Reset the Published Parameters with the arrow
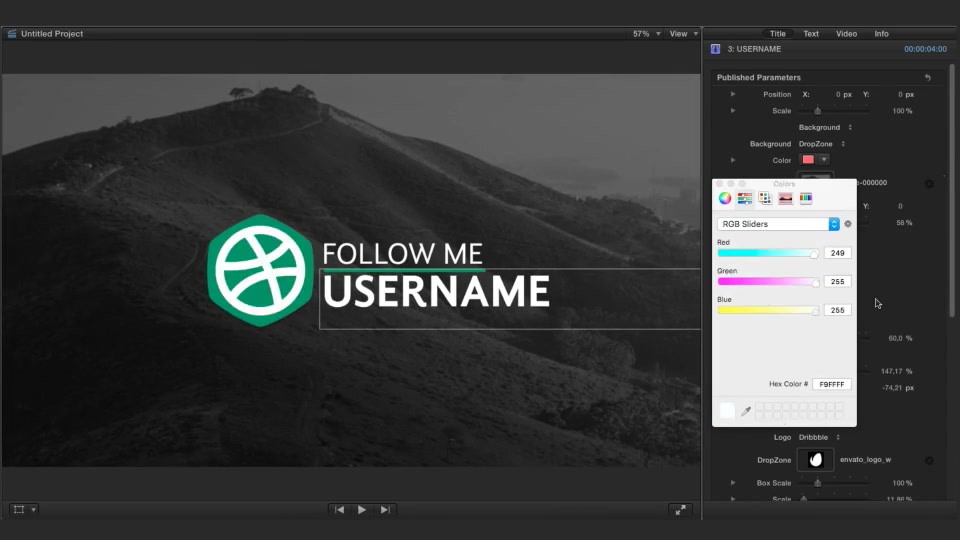 (928, 78)
